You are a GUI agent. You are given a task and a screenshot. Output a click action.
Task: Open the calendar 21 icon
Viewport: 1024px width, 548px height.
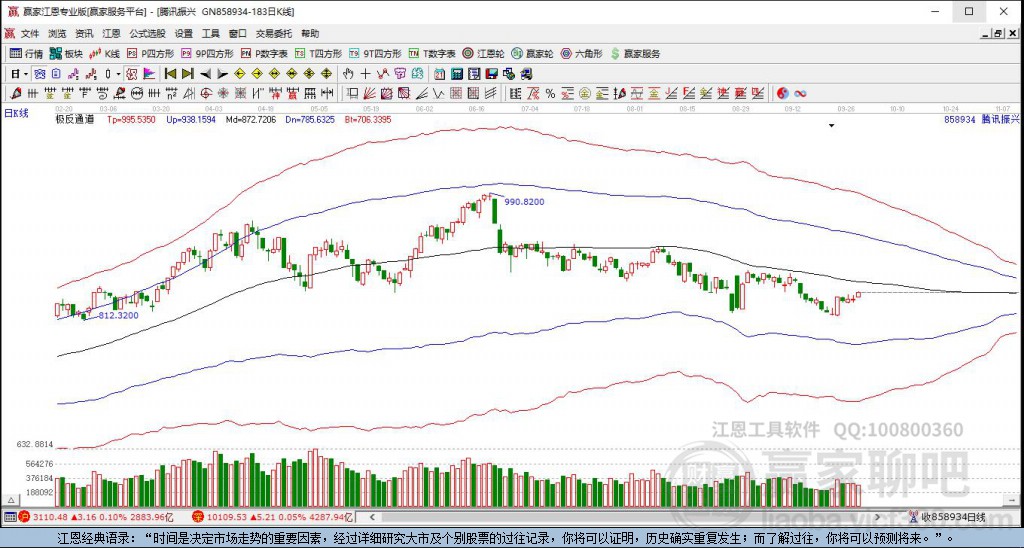(439, 74)
